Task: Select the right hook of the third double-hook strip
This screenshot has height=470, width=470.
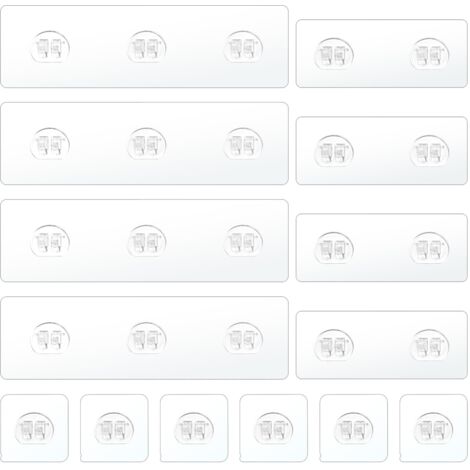Action: click(x=430, y=248)
